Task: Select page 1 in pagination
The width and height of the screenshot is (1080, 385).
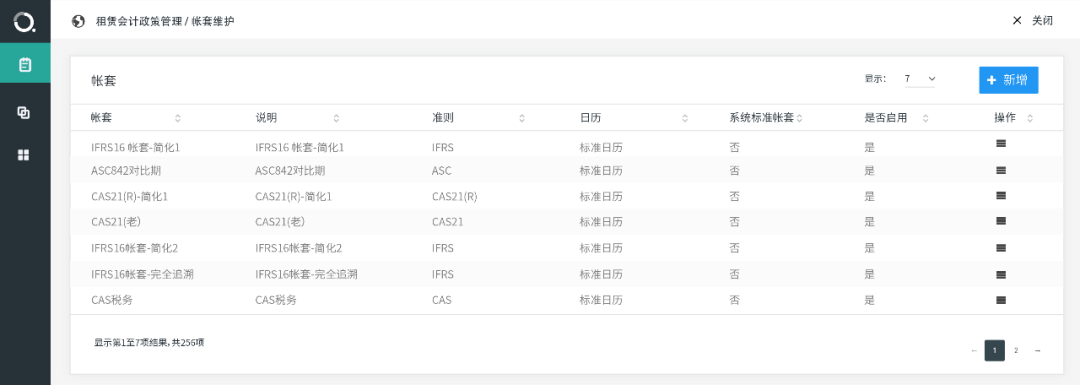Action: (995, 351)
